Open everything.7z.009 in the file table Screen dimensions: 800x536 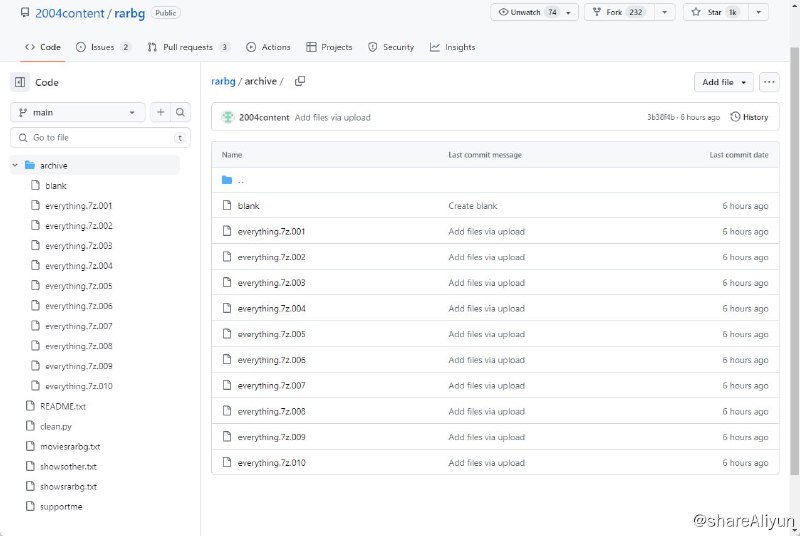coord(271,437)
